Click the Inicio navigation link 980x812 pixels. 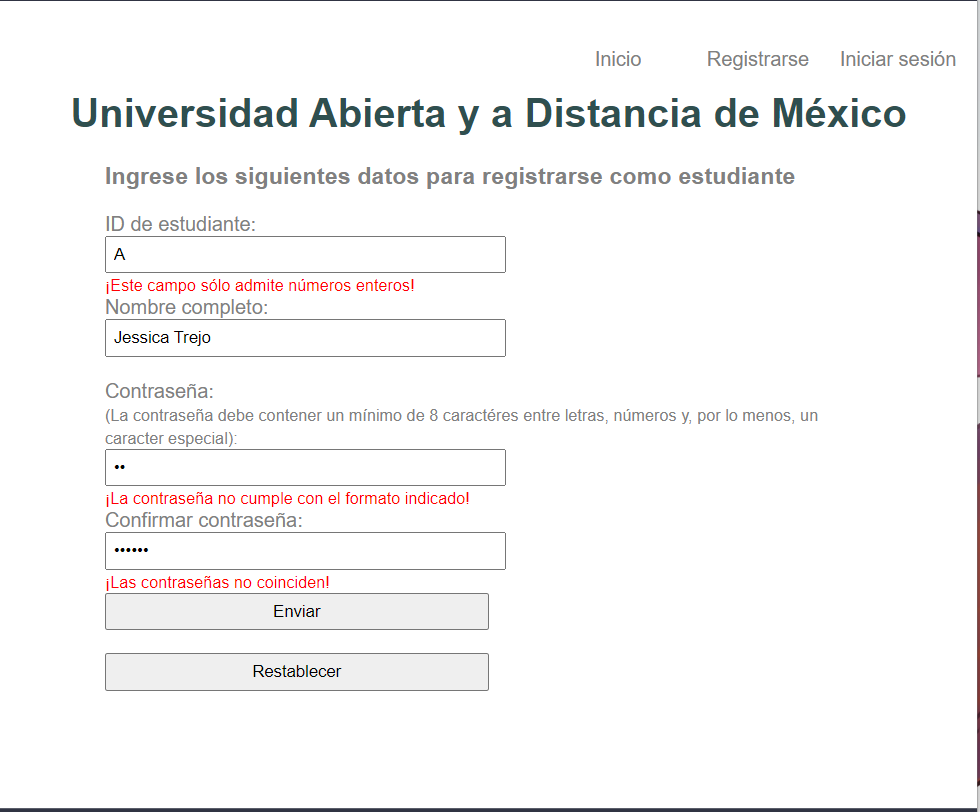click(617, 59)
